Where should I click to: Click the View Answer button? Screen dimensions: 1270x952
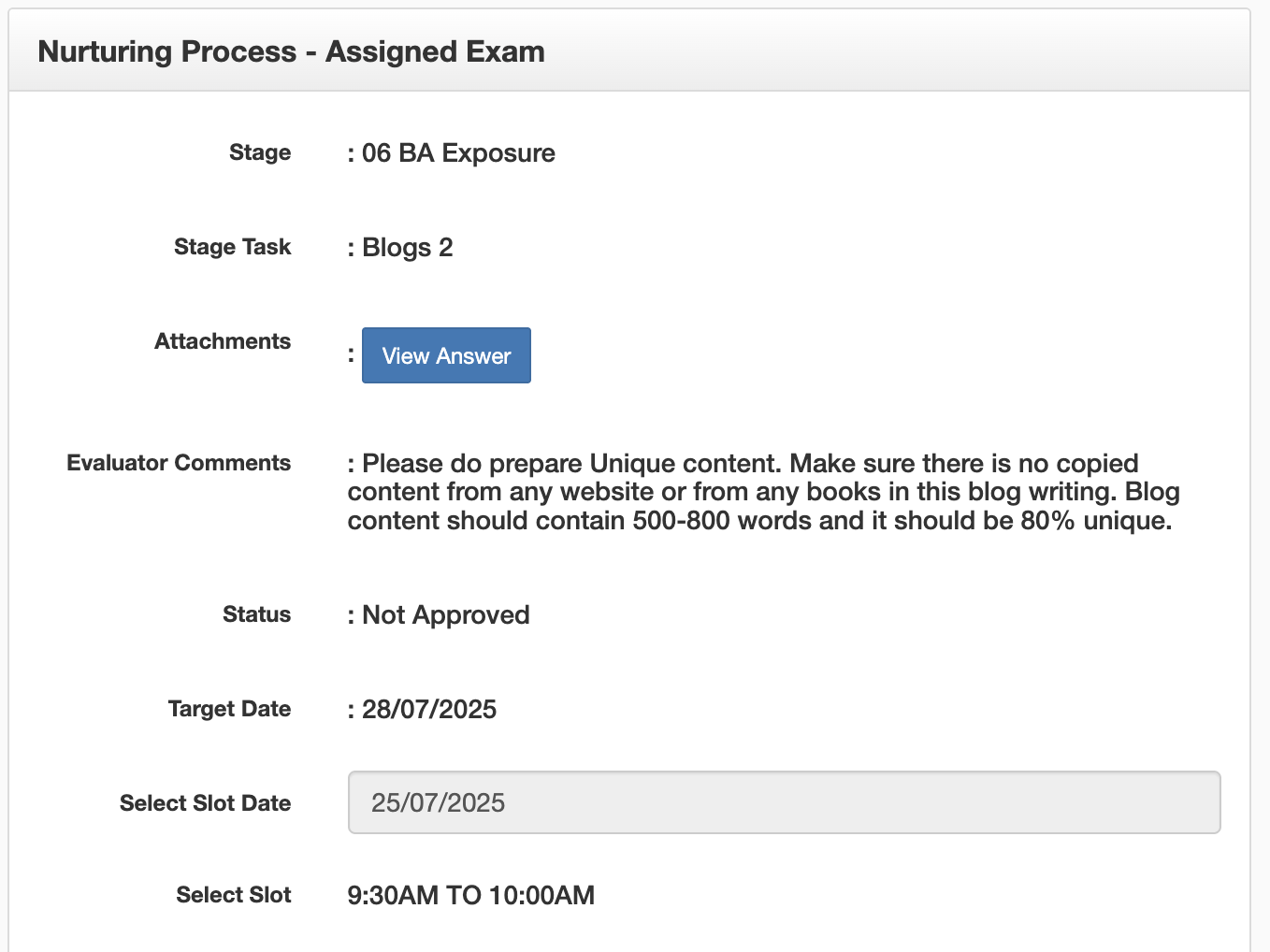(x=446, y=355)
